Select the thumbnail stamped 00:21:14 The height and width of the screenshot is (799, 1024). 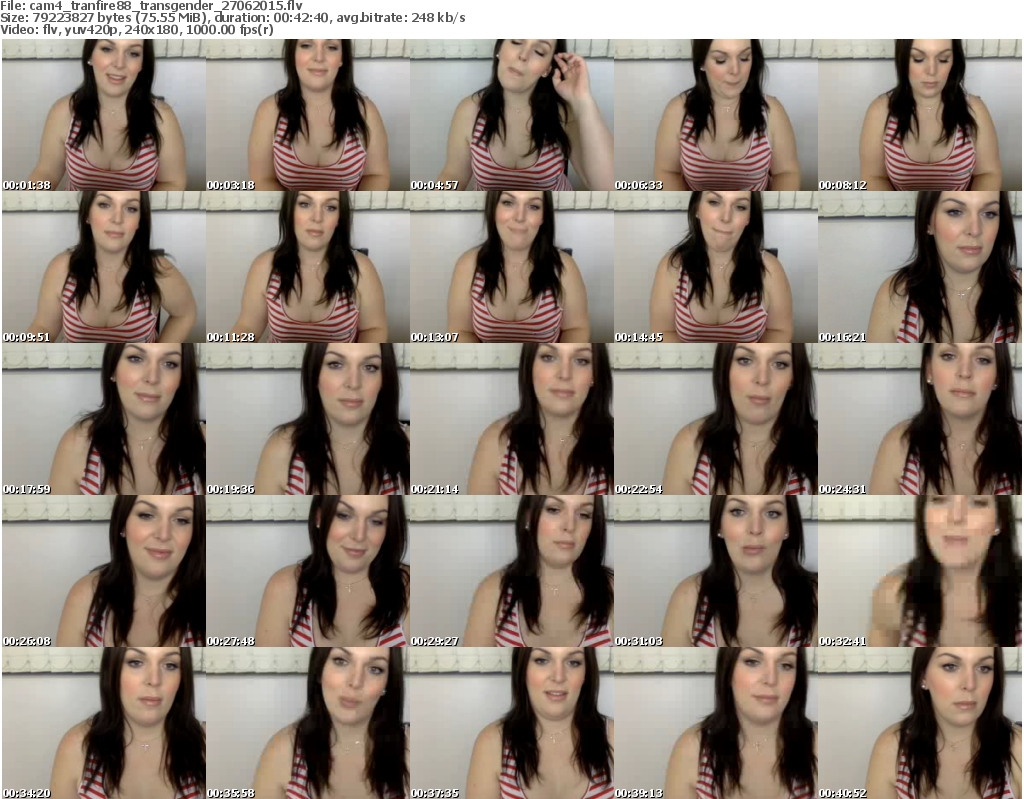pos(511,419)
